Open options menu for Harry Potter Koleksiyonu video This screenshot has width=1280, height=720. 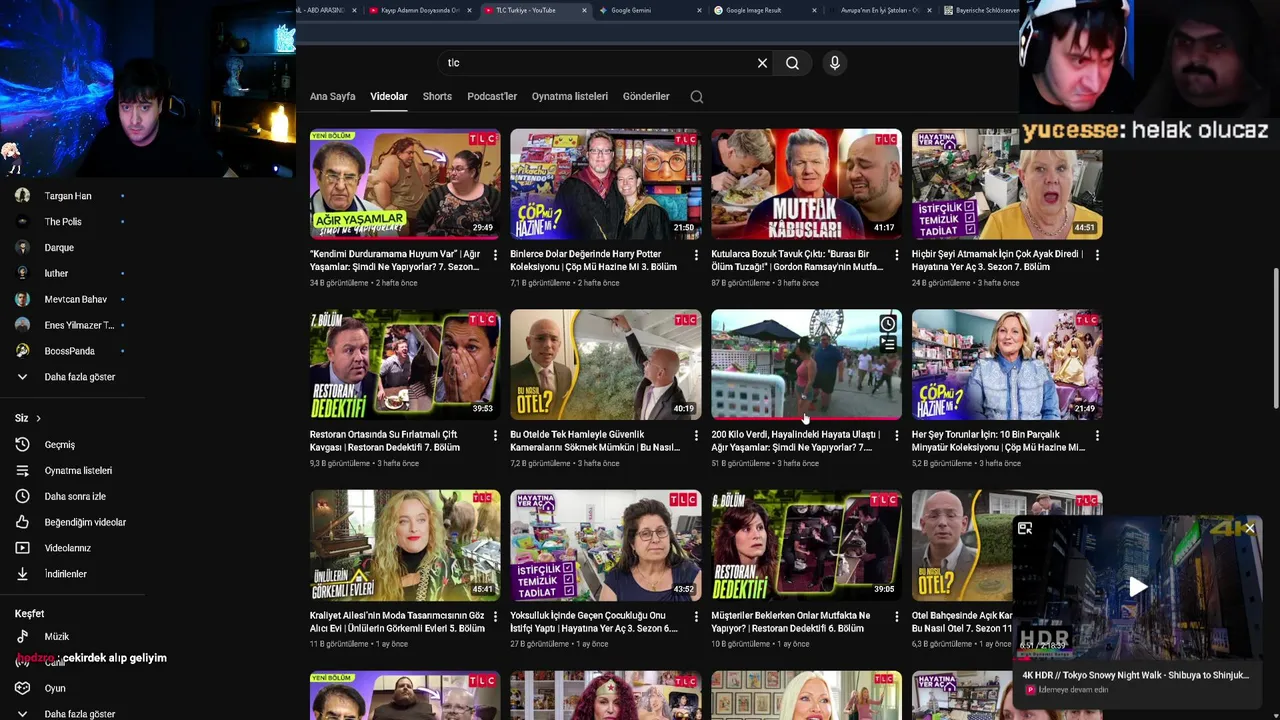pyautogui.click(x=696, y=255)
